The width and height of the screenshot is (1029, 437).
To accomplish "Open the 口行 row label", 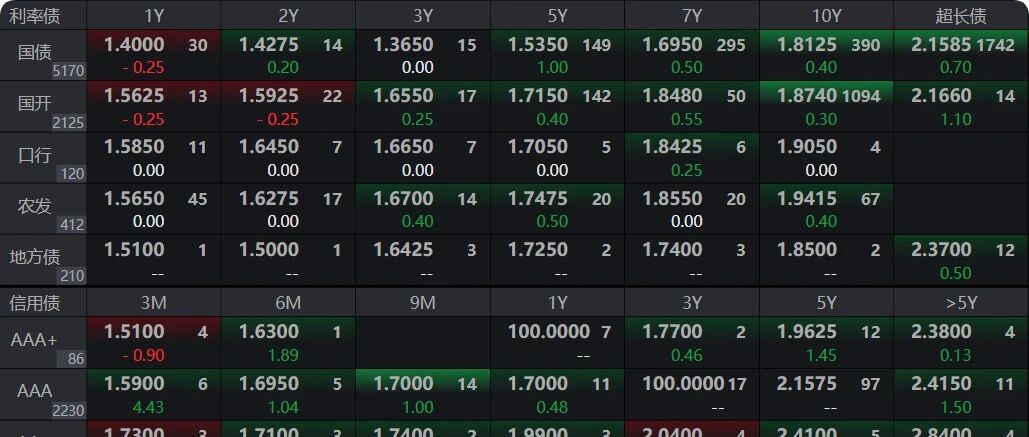I will 34,155.
